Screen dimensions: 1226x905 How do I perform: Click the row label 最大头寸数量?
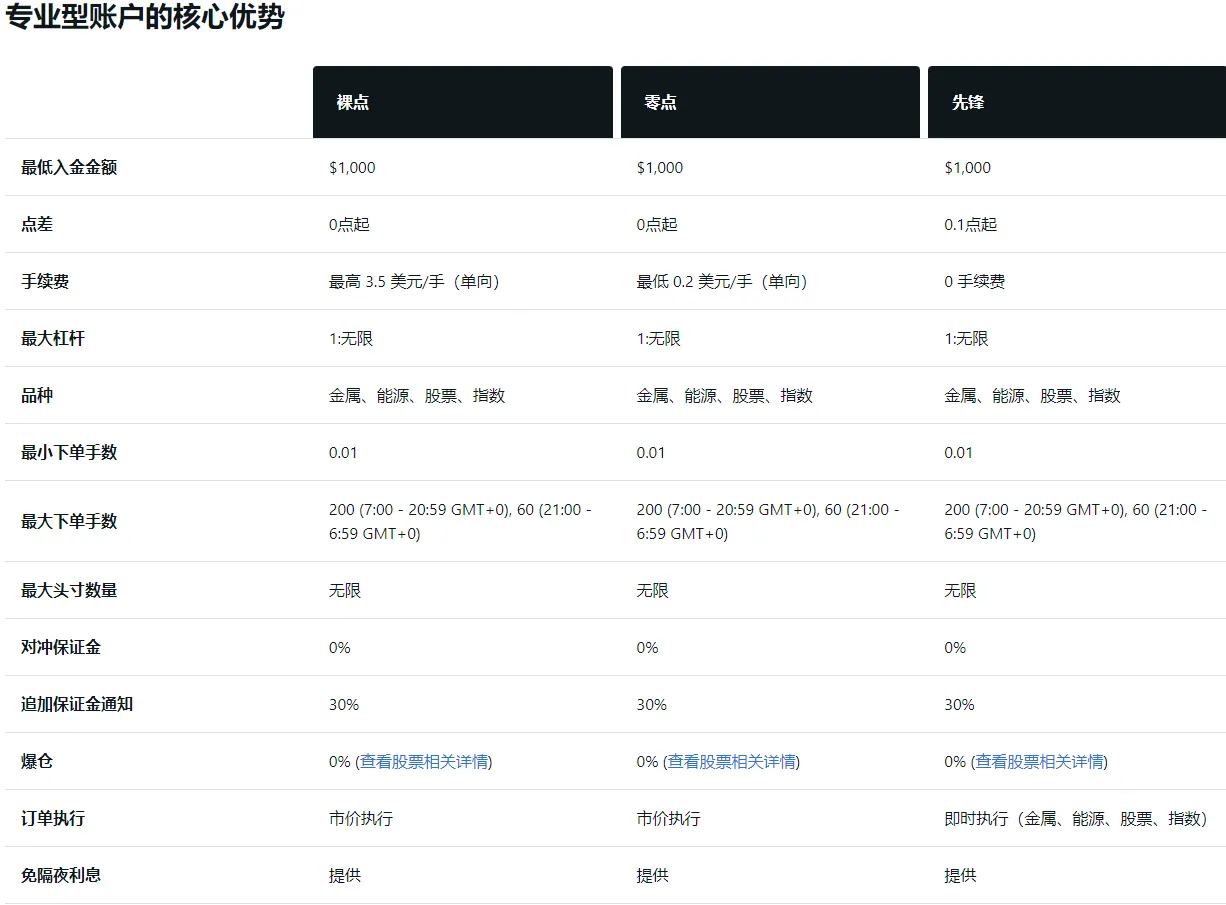click(69, 590)
